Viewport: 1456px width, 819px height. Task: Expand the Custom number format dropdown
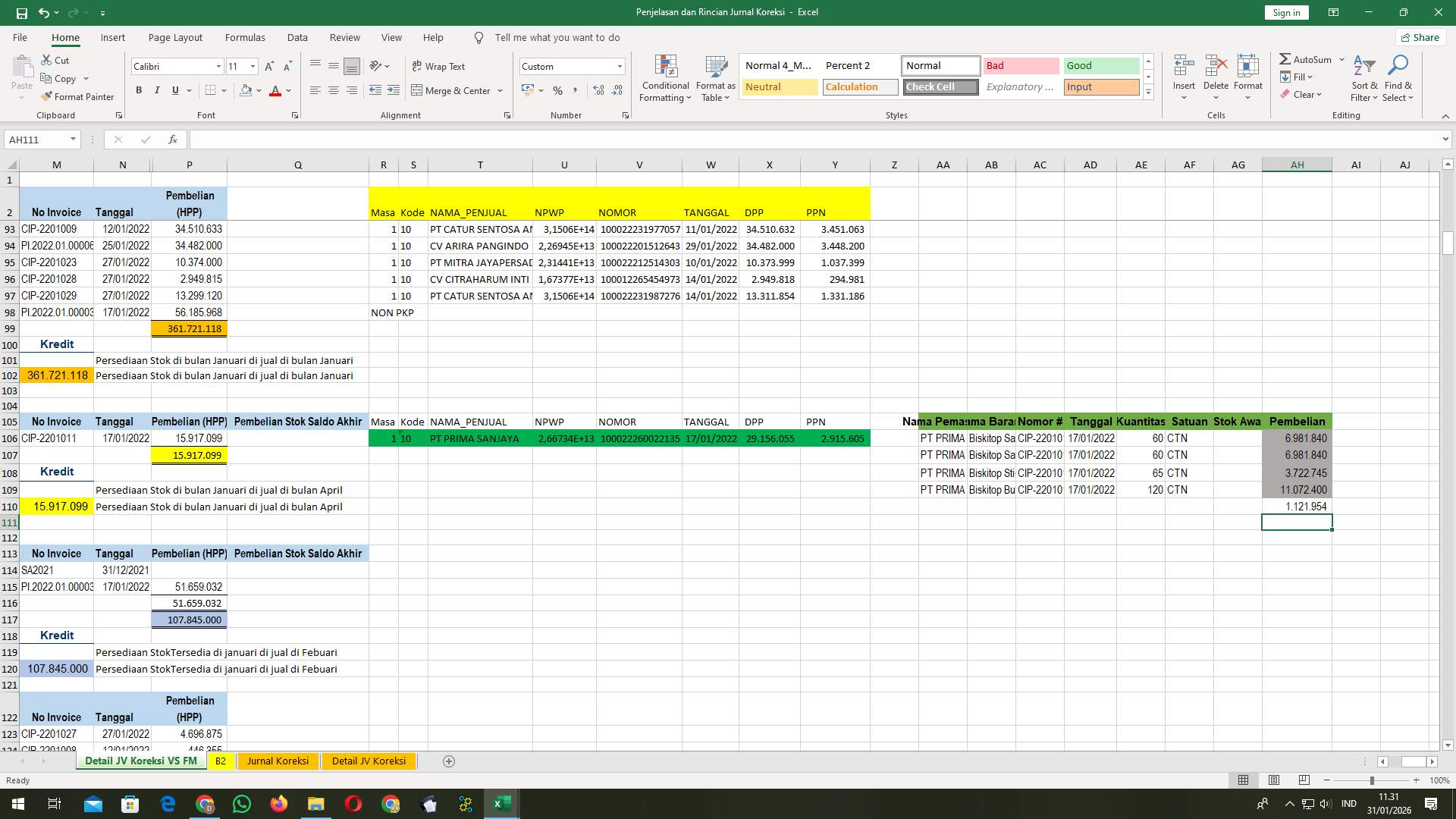[x=620, y=67]
